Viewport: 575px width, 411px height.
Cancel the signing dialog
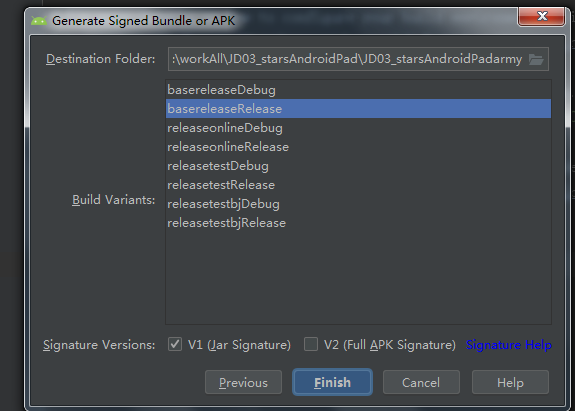[421, 382]
